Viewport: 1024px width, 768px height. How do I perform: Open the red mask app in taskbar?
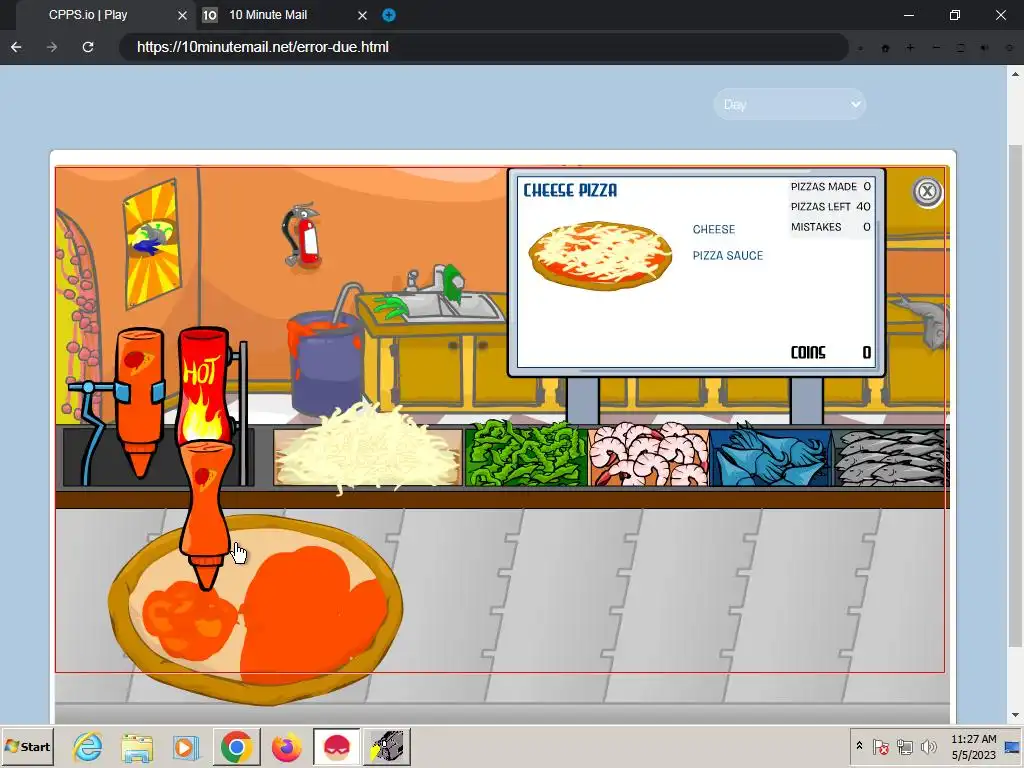pyautogui.click(x=336, y=746)
